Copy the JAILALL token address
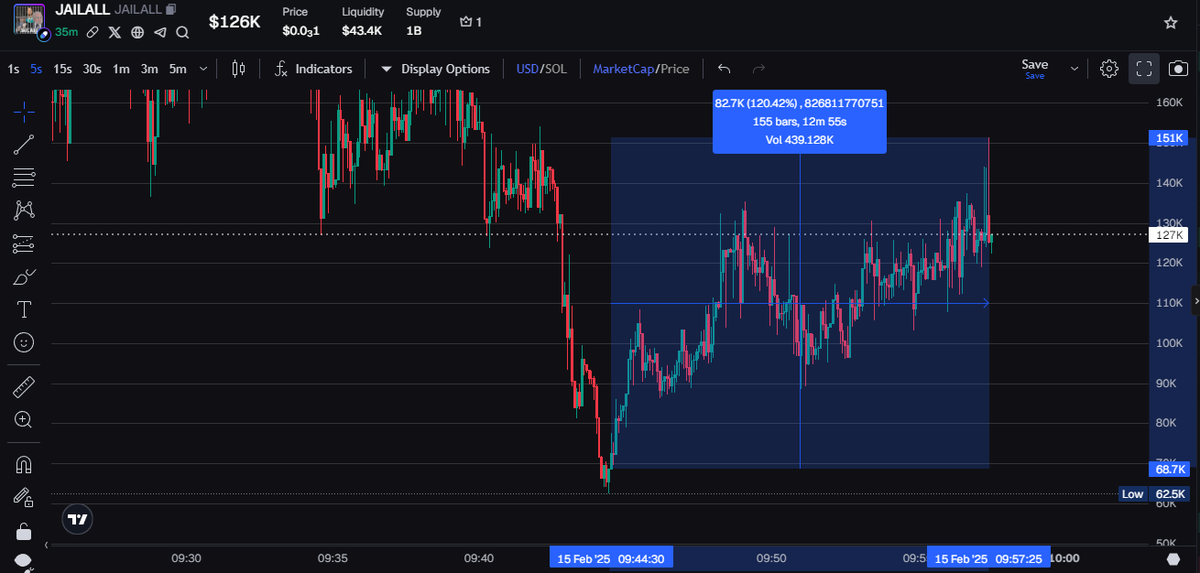This screenshot has height=573, width=1200. (171, 9)
